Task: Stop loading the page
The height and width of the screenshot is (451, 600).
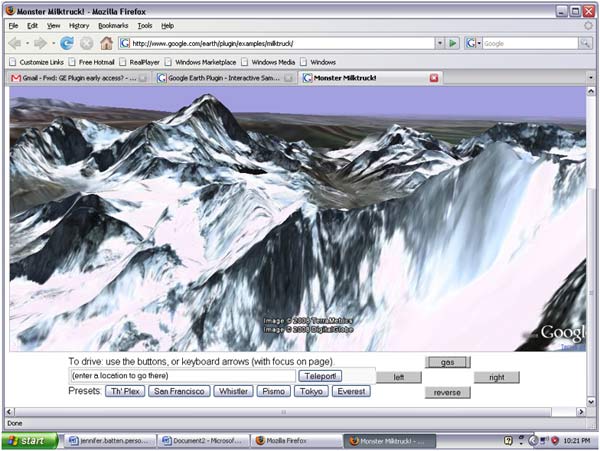Action: click(x=86, y=43)
